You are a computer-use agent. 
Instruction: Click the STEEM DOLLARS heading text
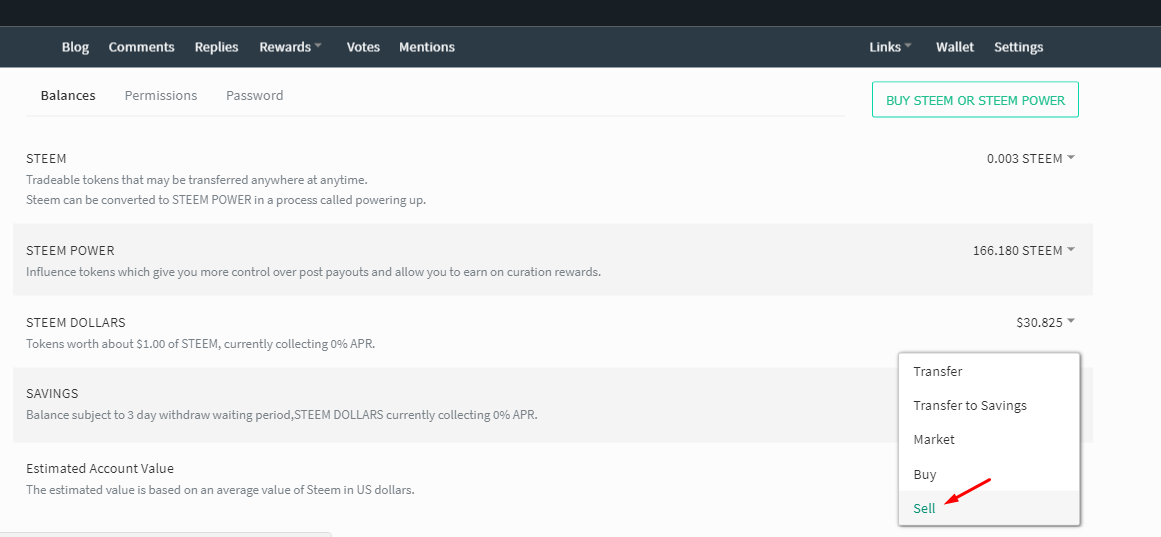pos(76,322)
